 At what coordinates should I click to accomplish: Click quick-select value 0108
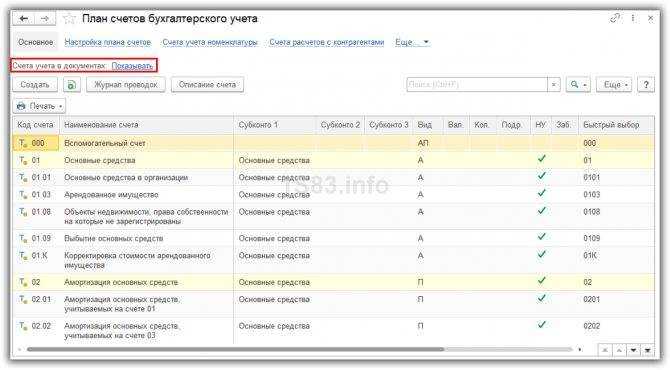(592, 211)
